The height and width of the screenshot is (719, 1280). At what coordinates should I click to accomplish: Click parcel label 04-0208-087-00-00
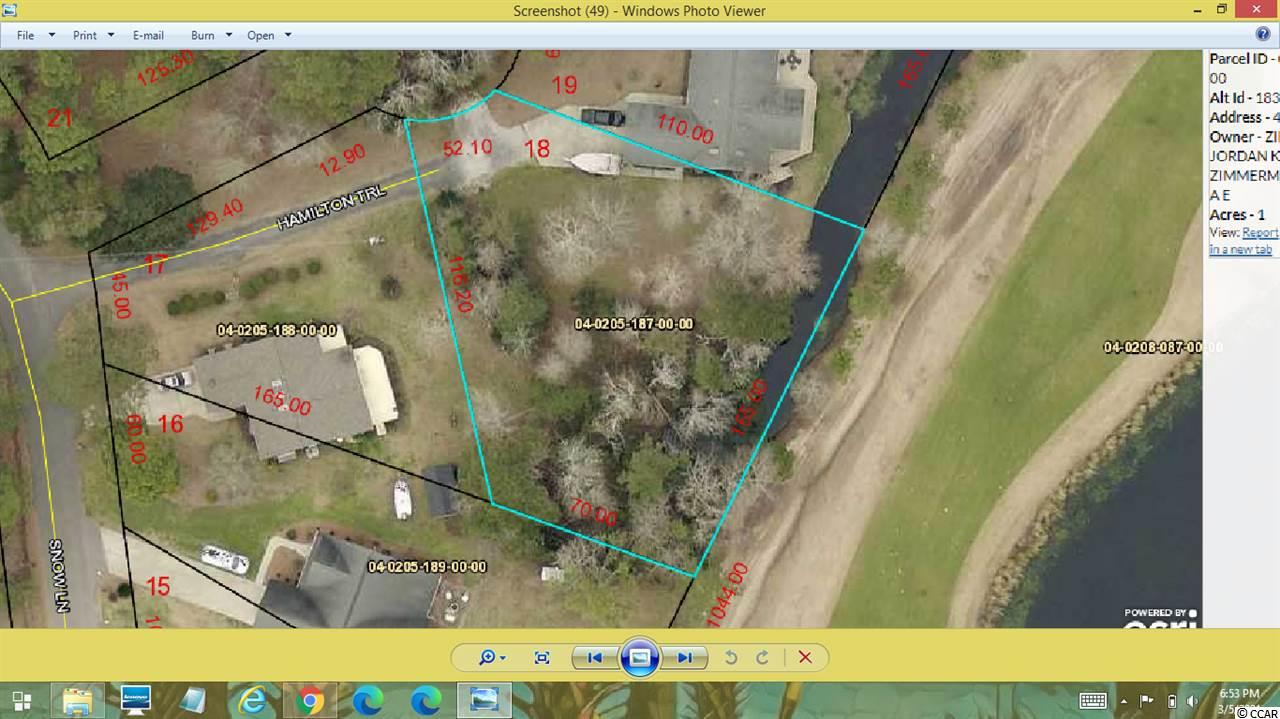1163,347
